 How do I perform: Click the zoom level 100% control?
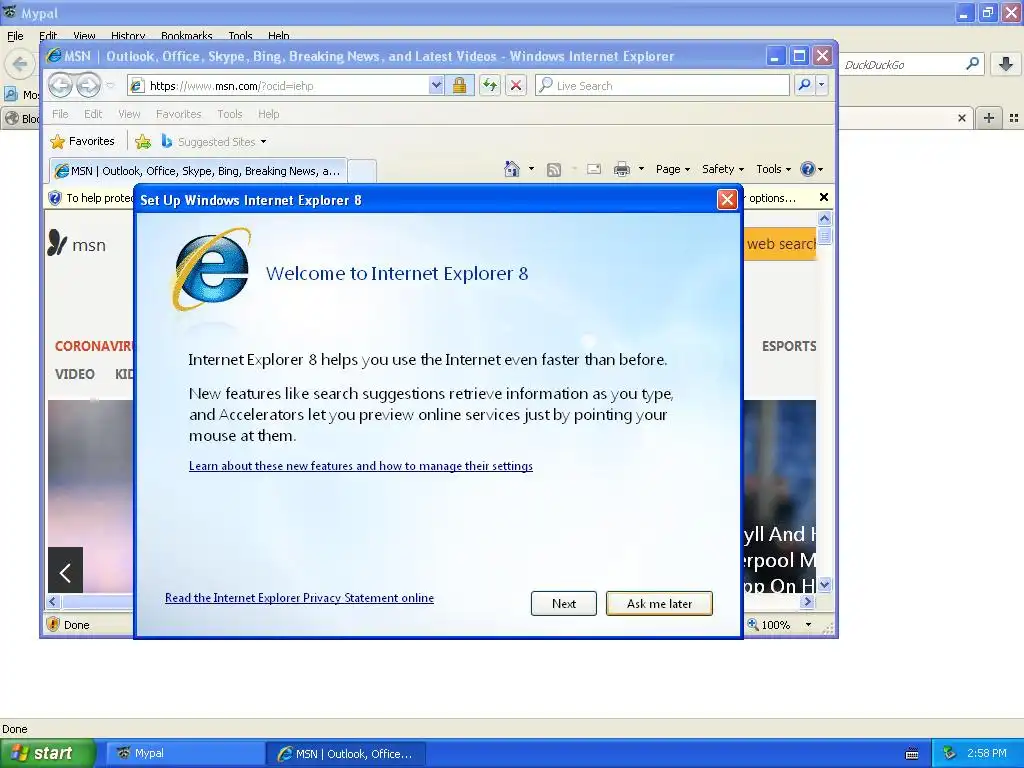click(x=769, y=624)
